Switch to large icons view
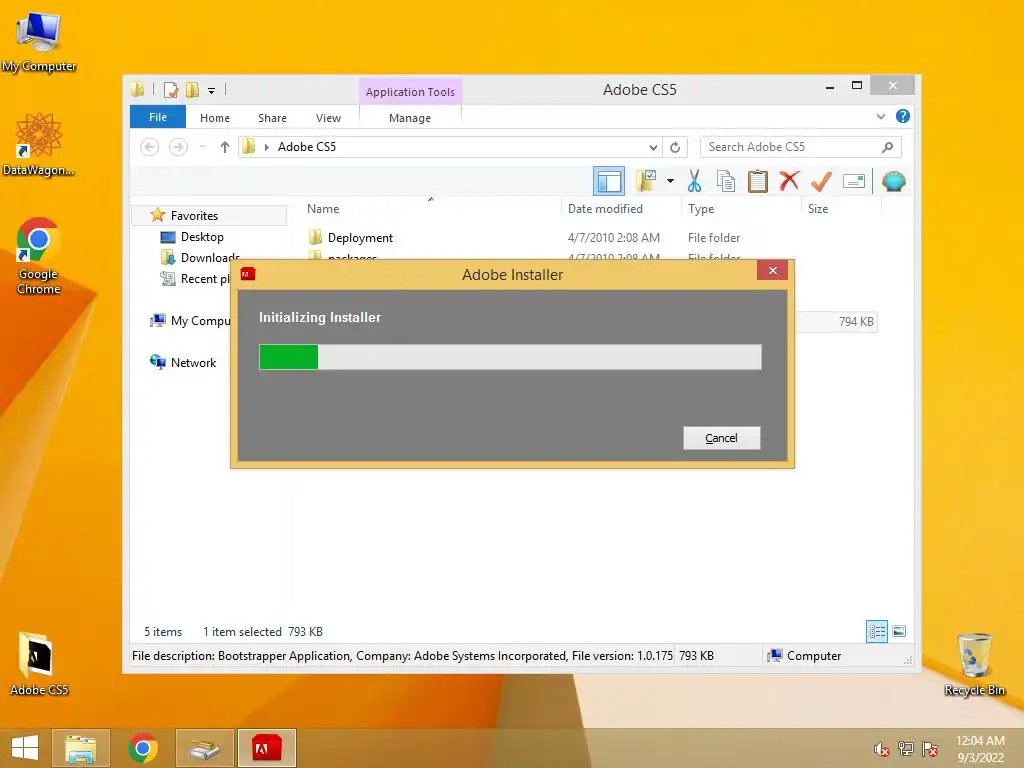Image resolution: width=1024 pixels, height=768 pixels. coord(899,631)
